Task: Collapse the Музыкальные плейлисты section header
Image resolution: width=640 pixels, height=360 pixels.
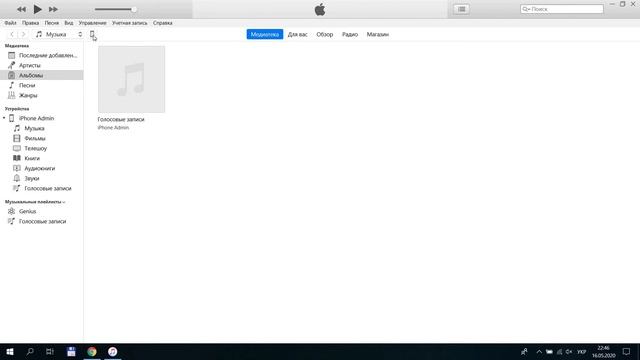Action: [35, 202]
